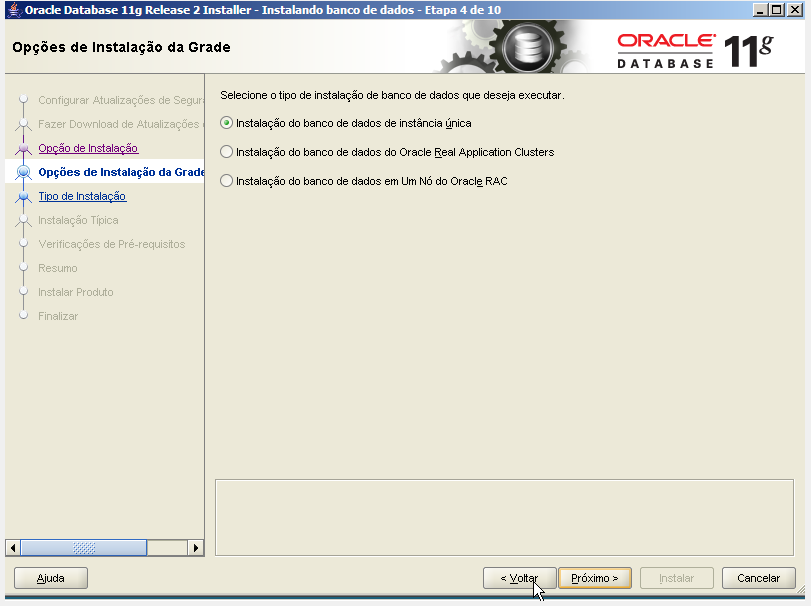Click the sidebar horizontal scrollbar thumb
Image resolution: width=811 pixels, height=606 pixels.
tap(84, 548)
